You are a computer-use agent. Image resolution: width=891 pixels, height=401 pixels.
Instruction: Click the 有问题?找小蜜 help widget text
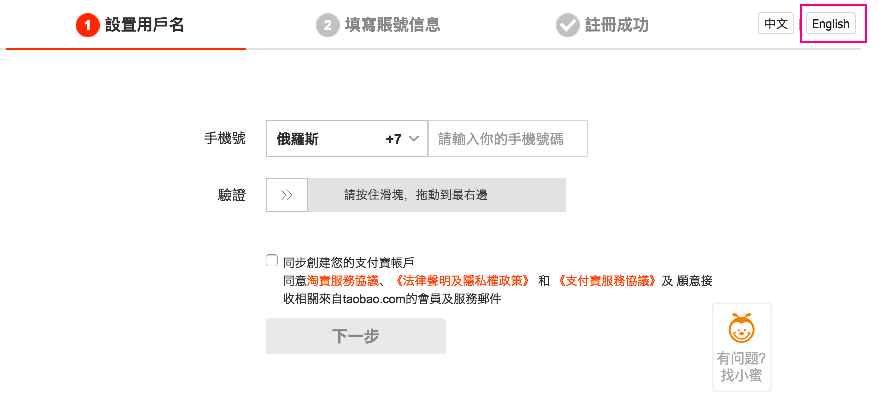coord(741,366)
